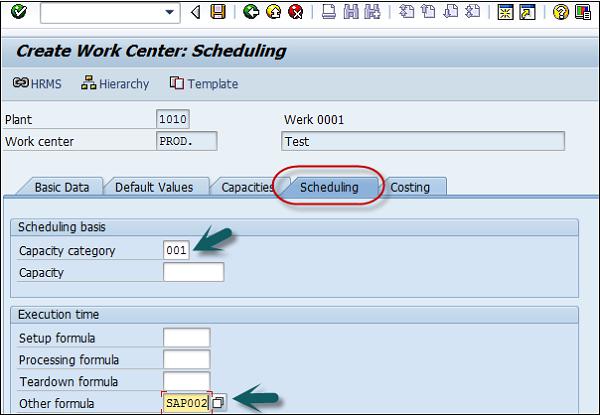Switch to the Basic Data tab
This screenshot has height=415, width=600.
click(x=61, y=187)
